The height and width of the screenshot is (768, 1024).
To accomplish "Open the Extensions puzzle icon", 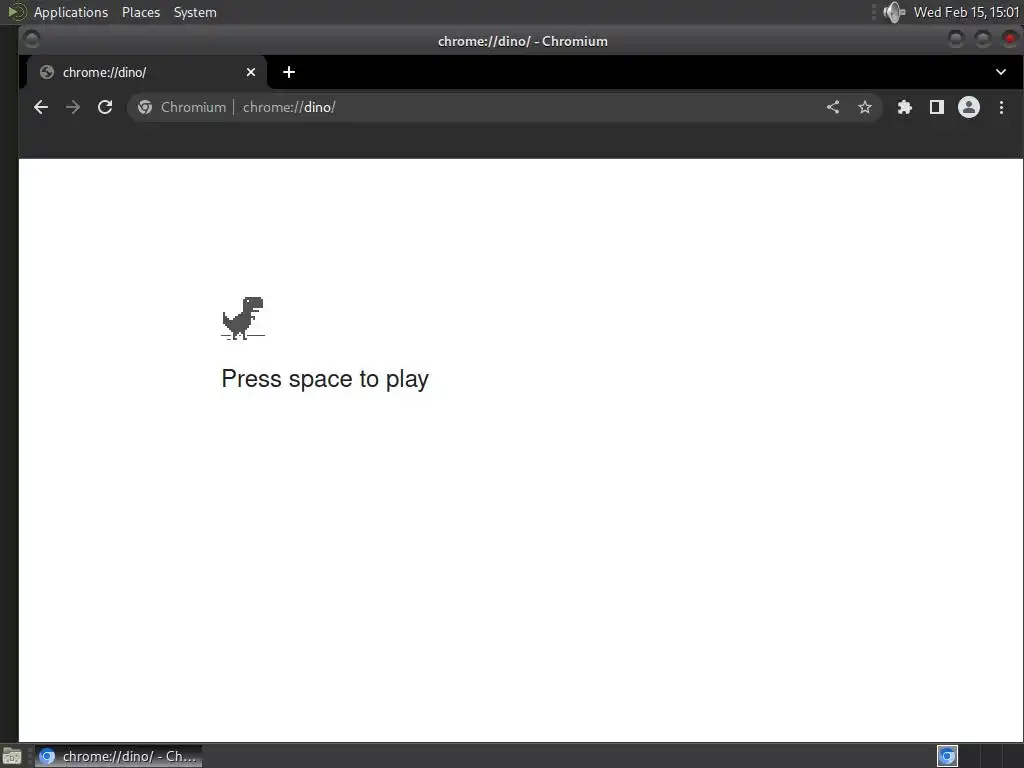I will click(x=904, y=107).
